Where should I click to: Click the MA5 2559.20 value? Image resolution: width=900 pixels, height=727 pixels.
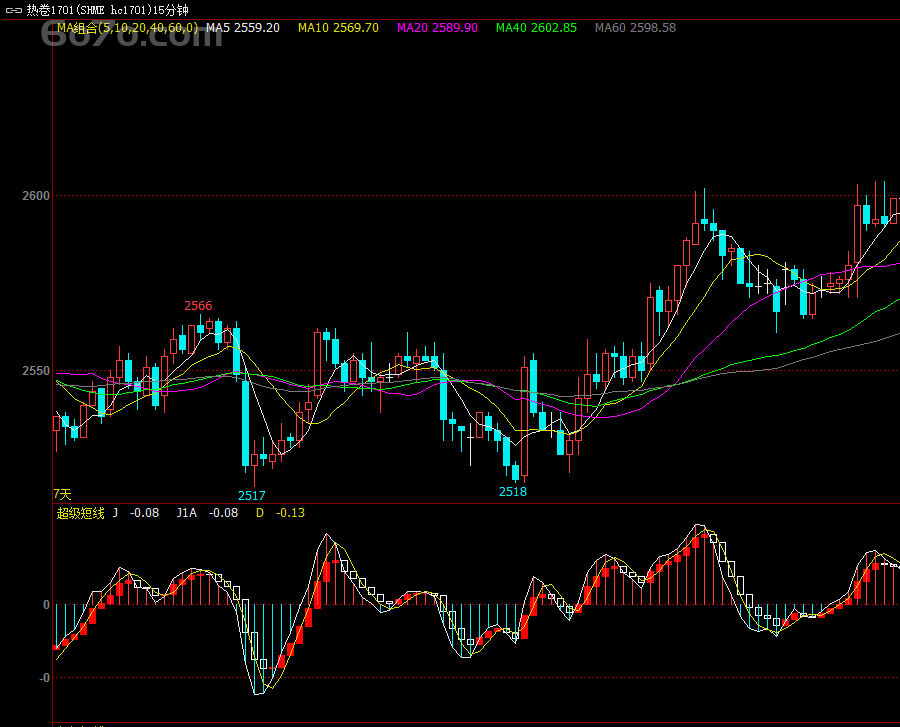243,28
